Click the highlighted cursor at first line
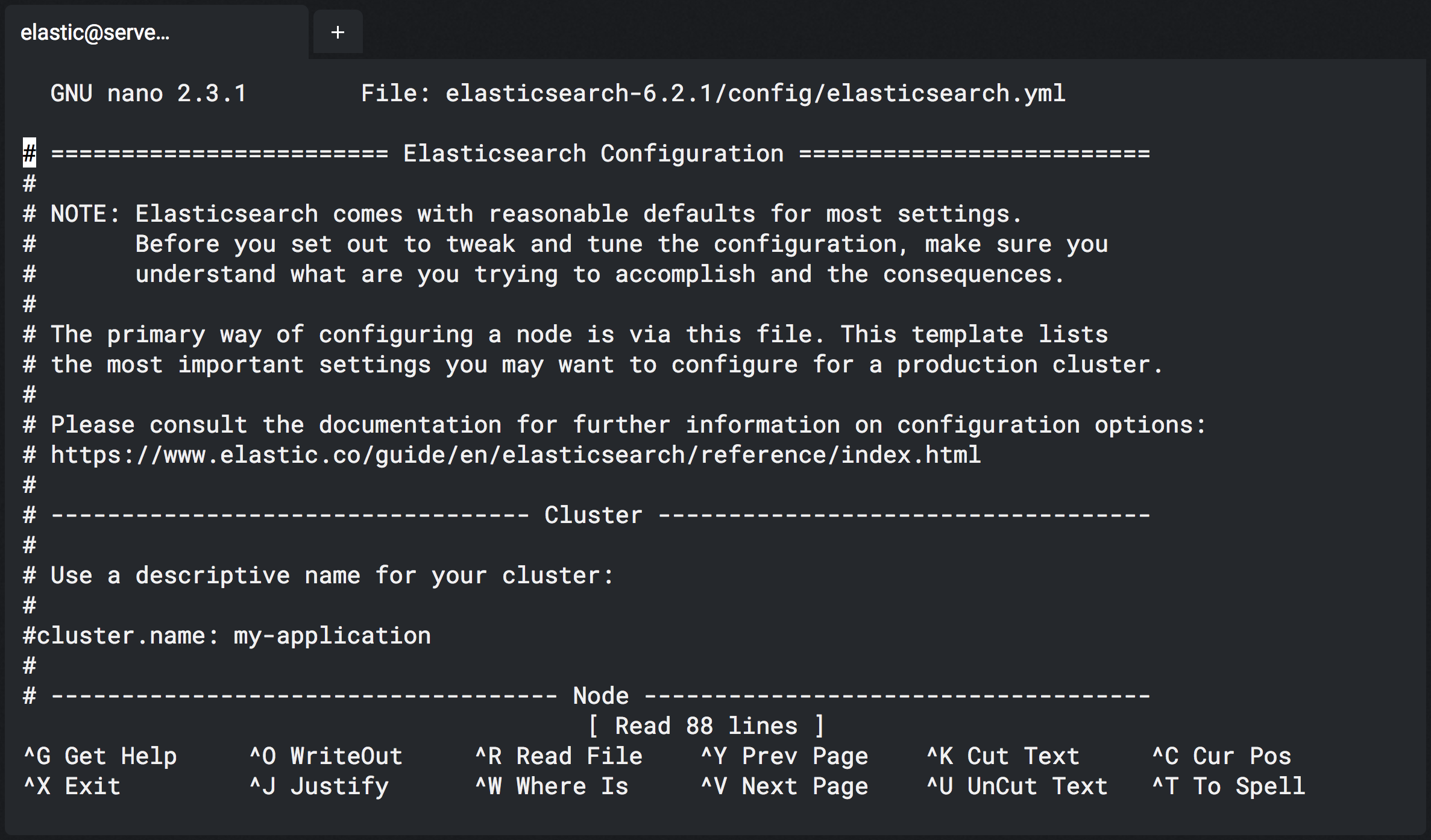The width and height of the screenshot is (1431, 840). pyautogui.click(x=30, y=153)
